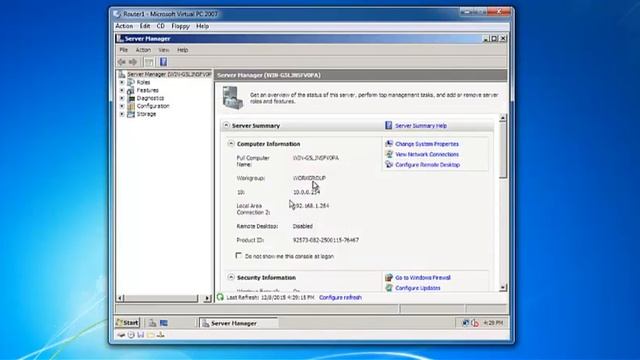Collapse the Computer Information section
640x360 pixels.
pos(231,144)
